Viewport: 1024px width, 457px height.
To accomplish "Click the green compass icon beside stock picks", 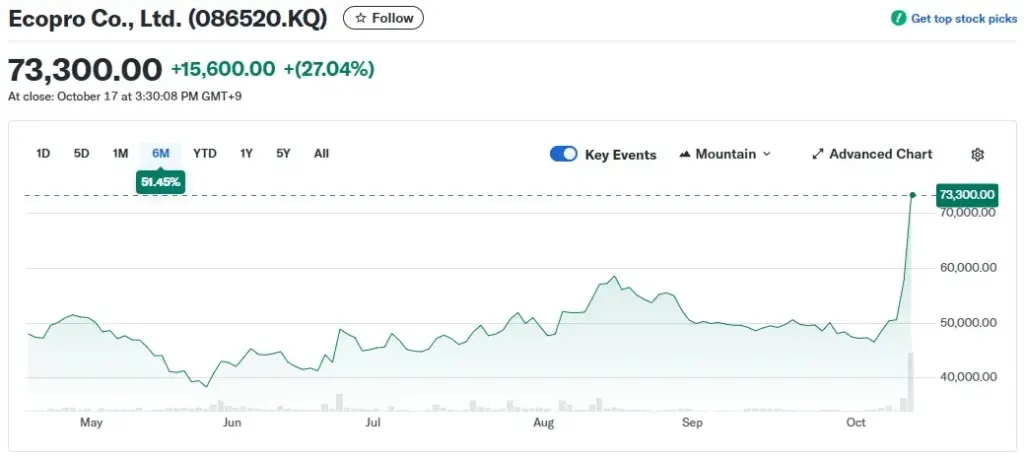I will pos(898,19).
